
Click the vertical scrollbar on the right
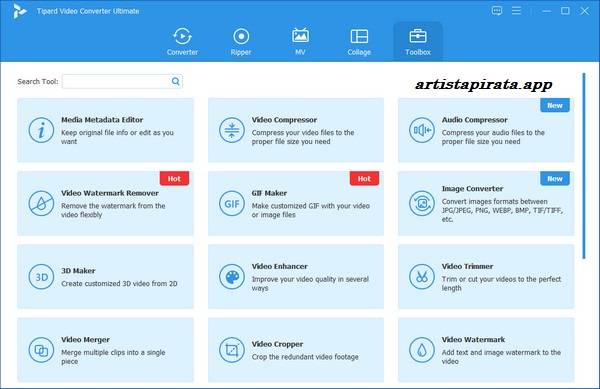[x=584, y=166]
